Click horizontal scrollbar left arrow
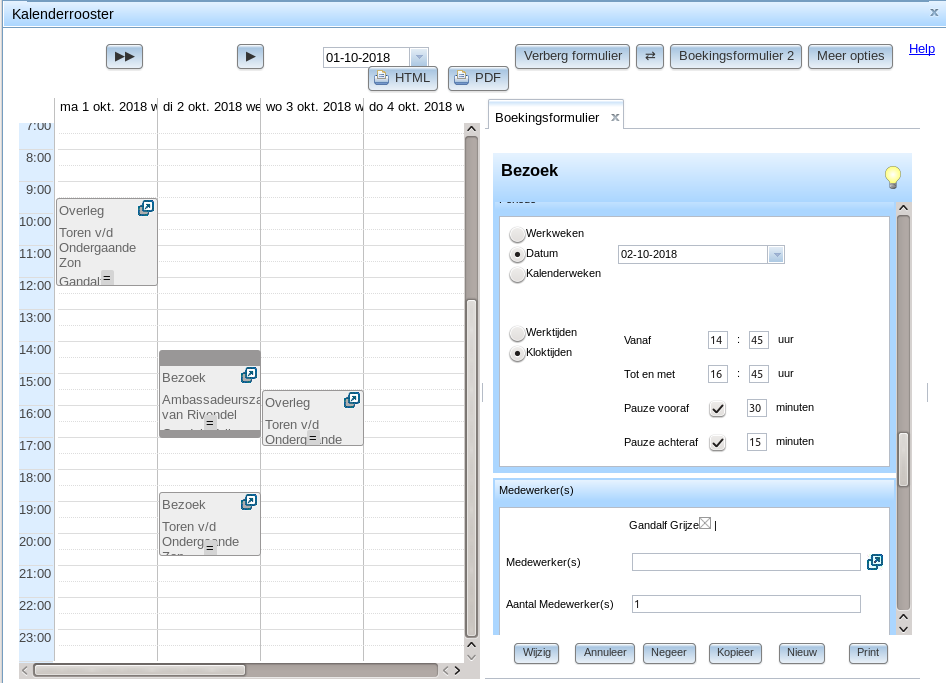946x683 pixels. (25, 670)
